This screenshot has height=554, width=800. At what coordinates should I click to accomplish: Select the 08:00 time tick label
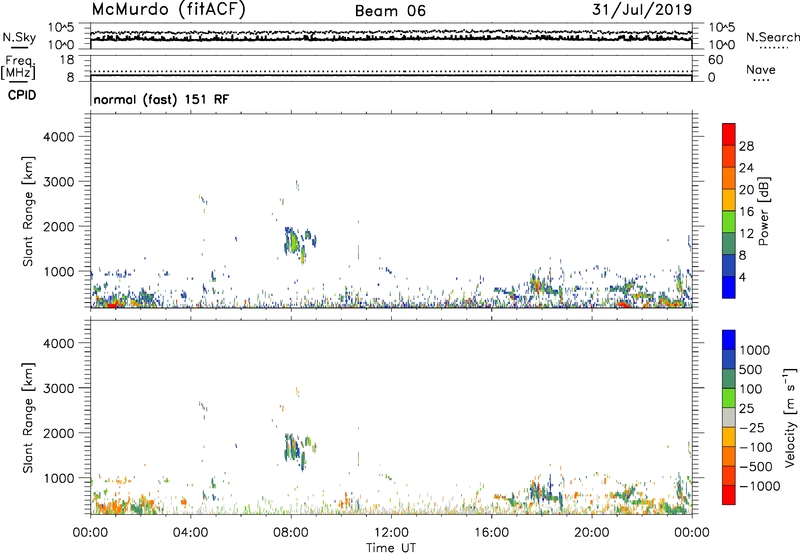coord(291,533)
